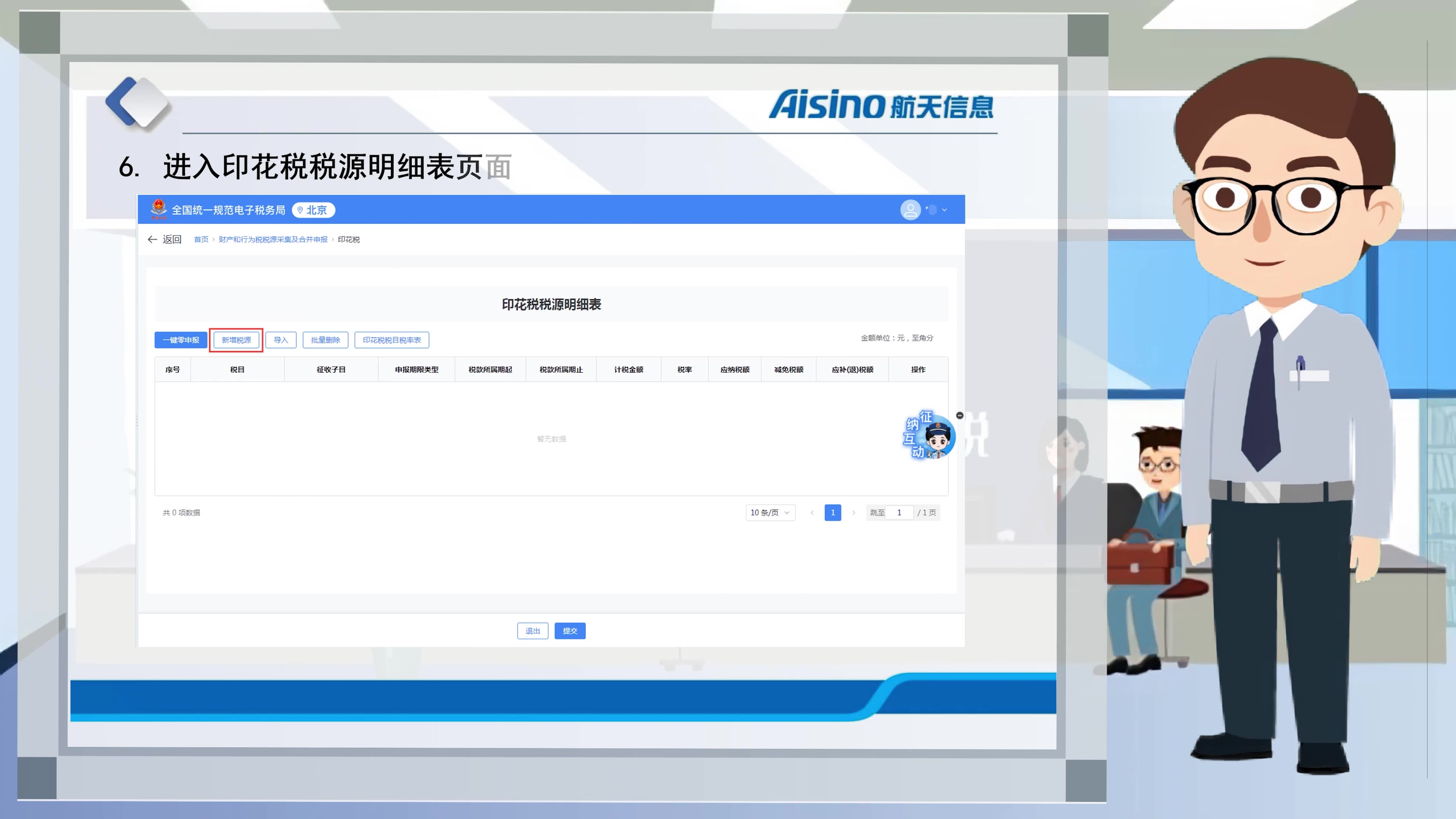
Task: Select 财产和行为税税源采集及合并申报 breadcrumb item
Action: [272, 239]
